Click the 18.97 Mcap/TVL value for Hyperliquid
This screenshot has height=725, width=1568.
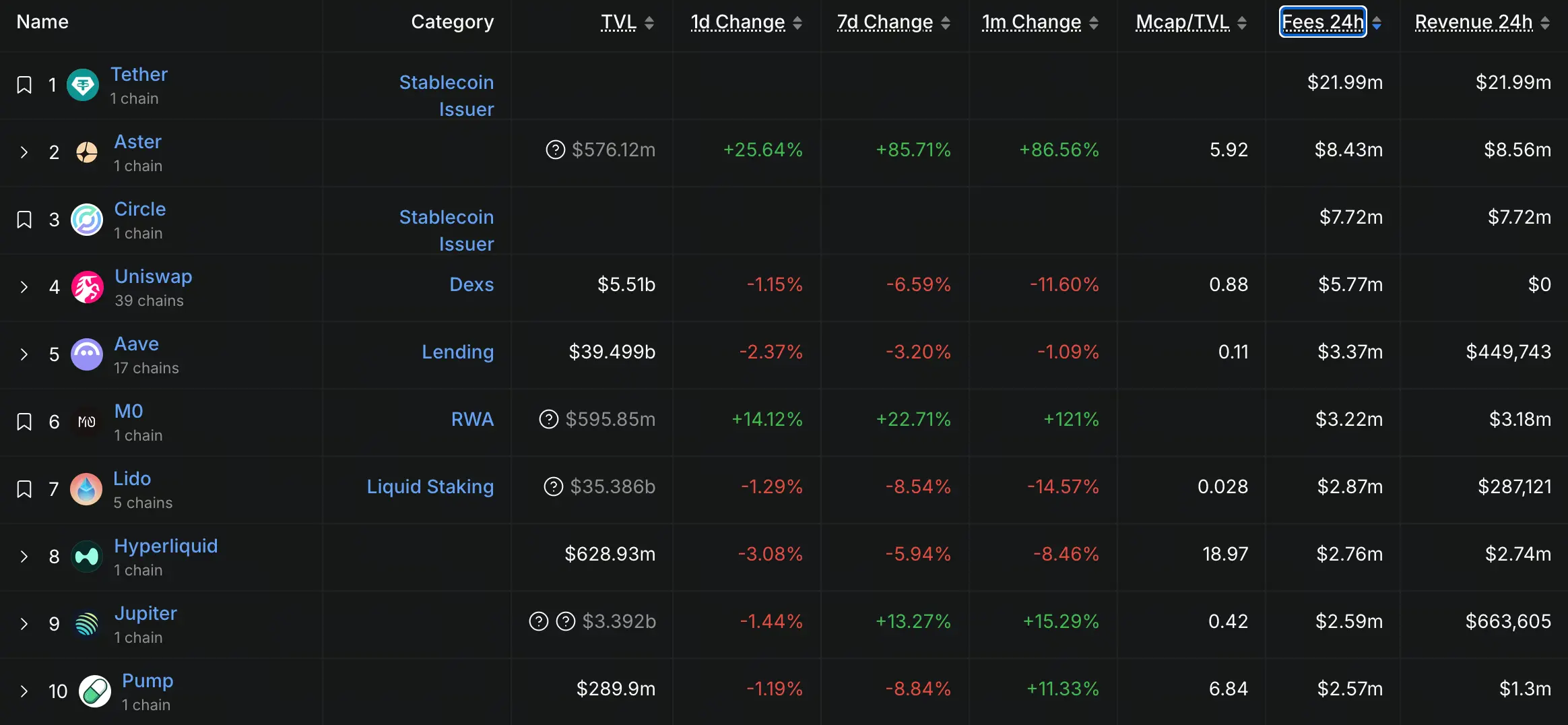tap(1225, 554)
